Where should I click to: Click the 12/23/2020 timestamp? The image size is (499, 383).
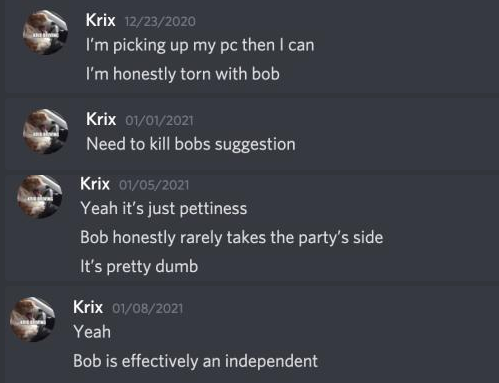(x=160, y=22)
